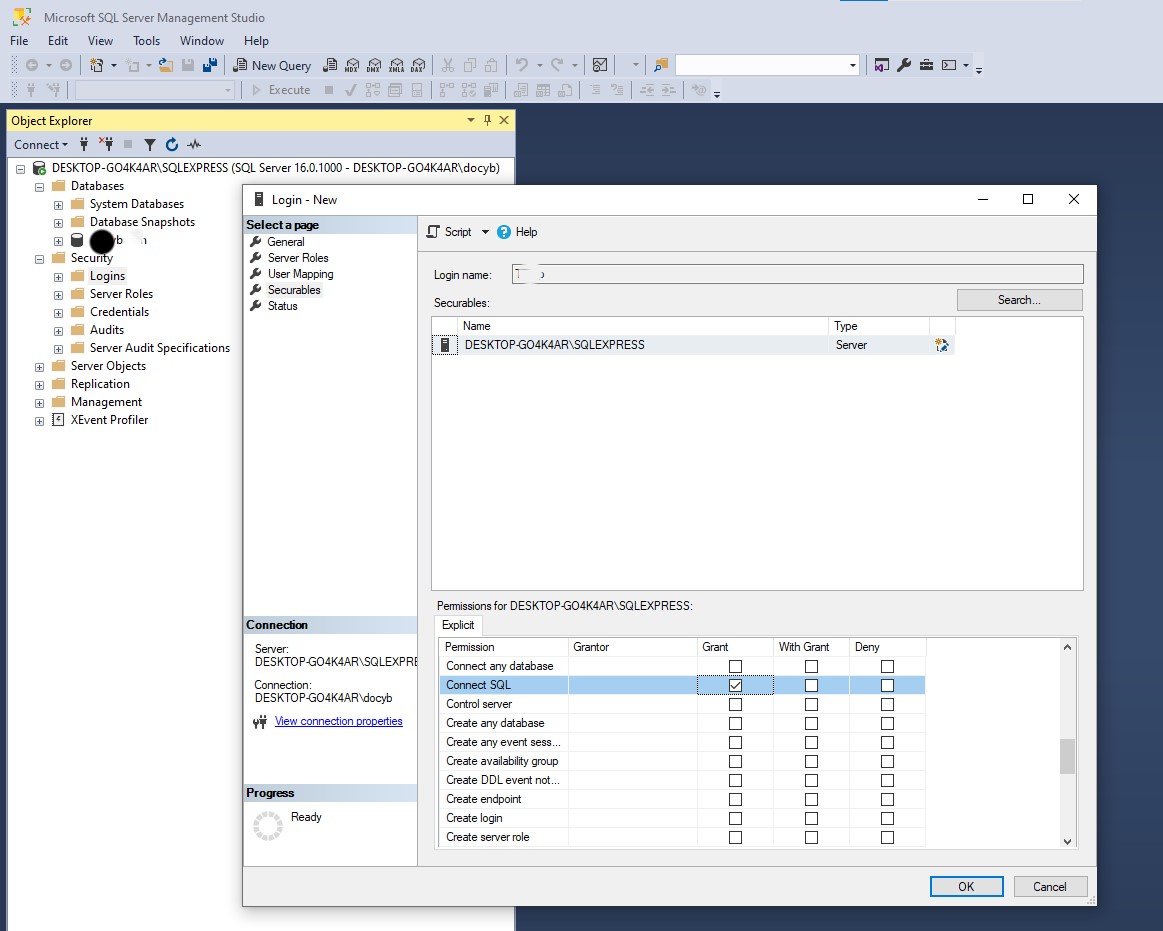This screenshot has width=1163, height=931.
Task: Enable Grant permission for Connect any database
Action: point(735,665)
